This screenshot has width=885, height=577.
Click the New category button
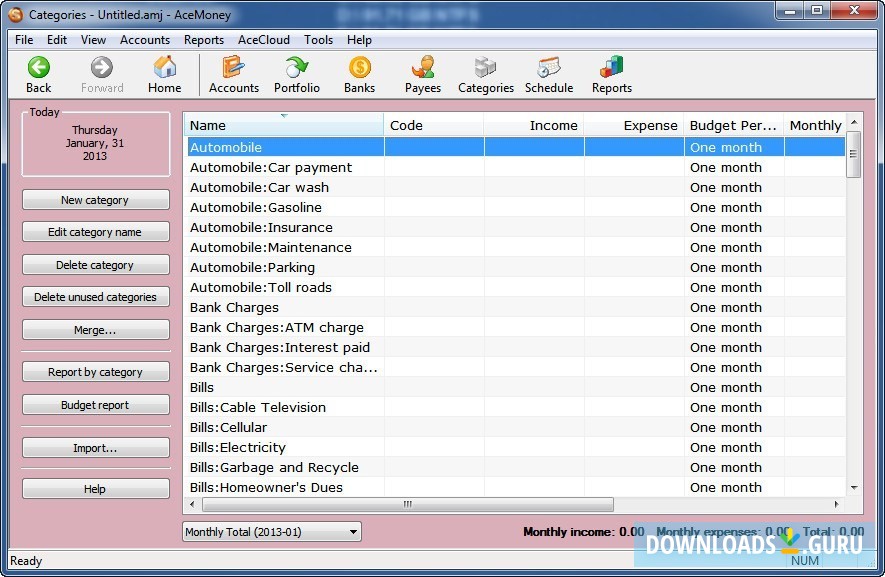point(95,200)
